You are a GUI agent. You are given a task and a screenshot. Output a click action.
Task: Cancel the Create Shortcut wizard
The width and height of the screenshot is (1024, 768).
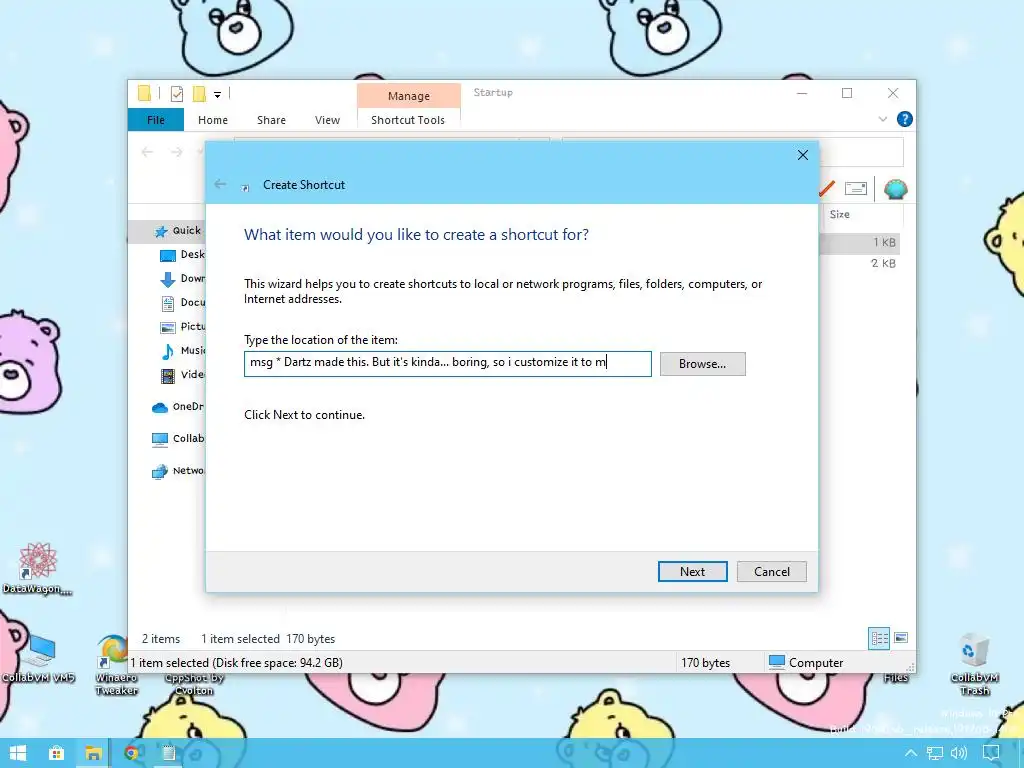click(x=771, y=571)
